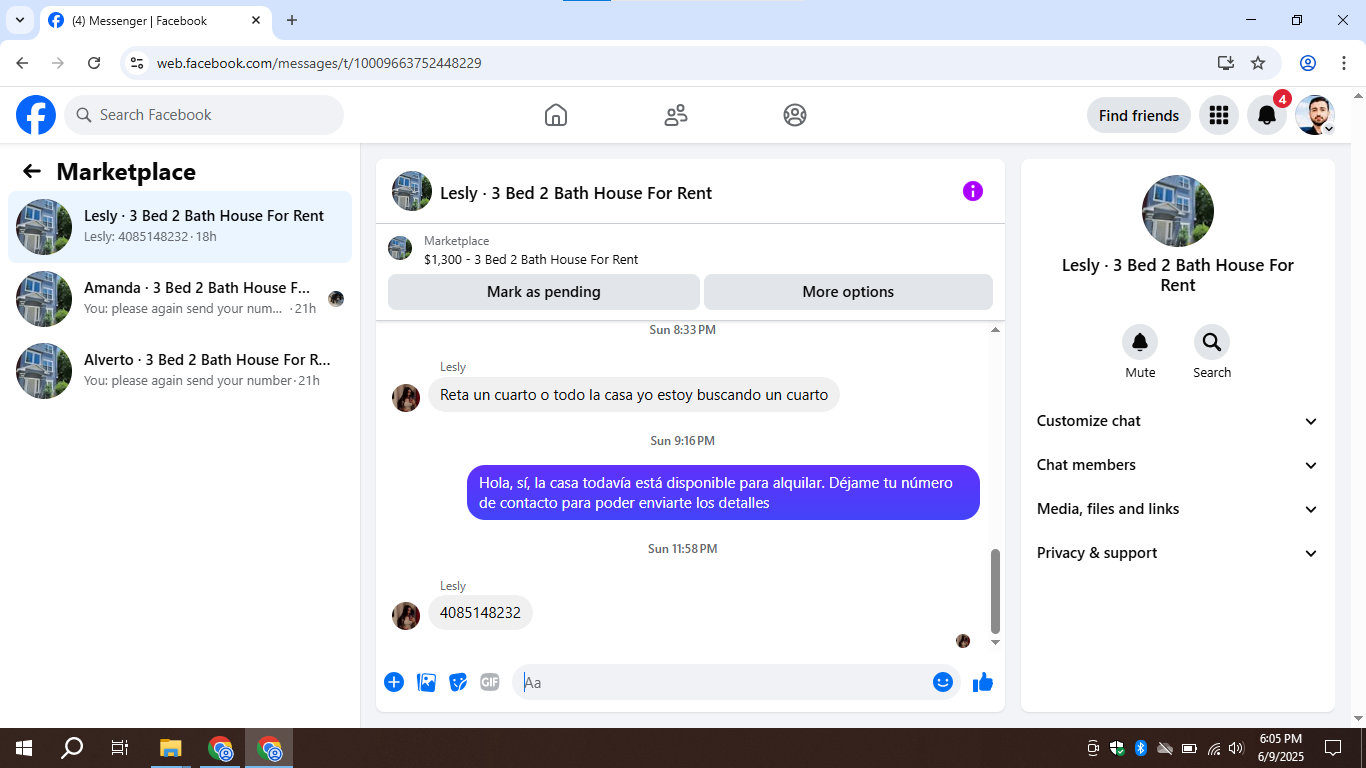The image size is (1366, 768).
Task: Click the purple sent message bubble
Action: click(723, 493)
